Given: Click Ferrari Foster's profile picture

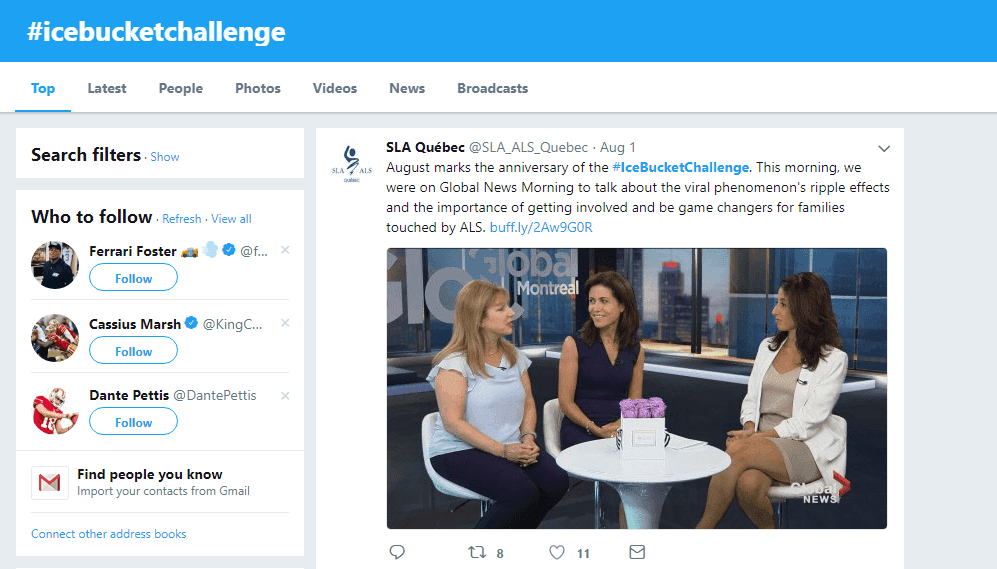Looking at the screenshot, I should [x=56, y=265].
